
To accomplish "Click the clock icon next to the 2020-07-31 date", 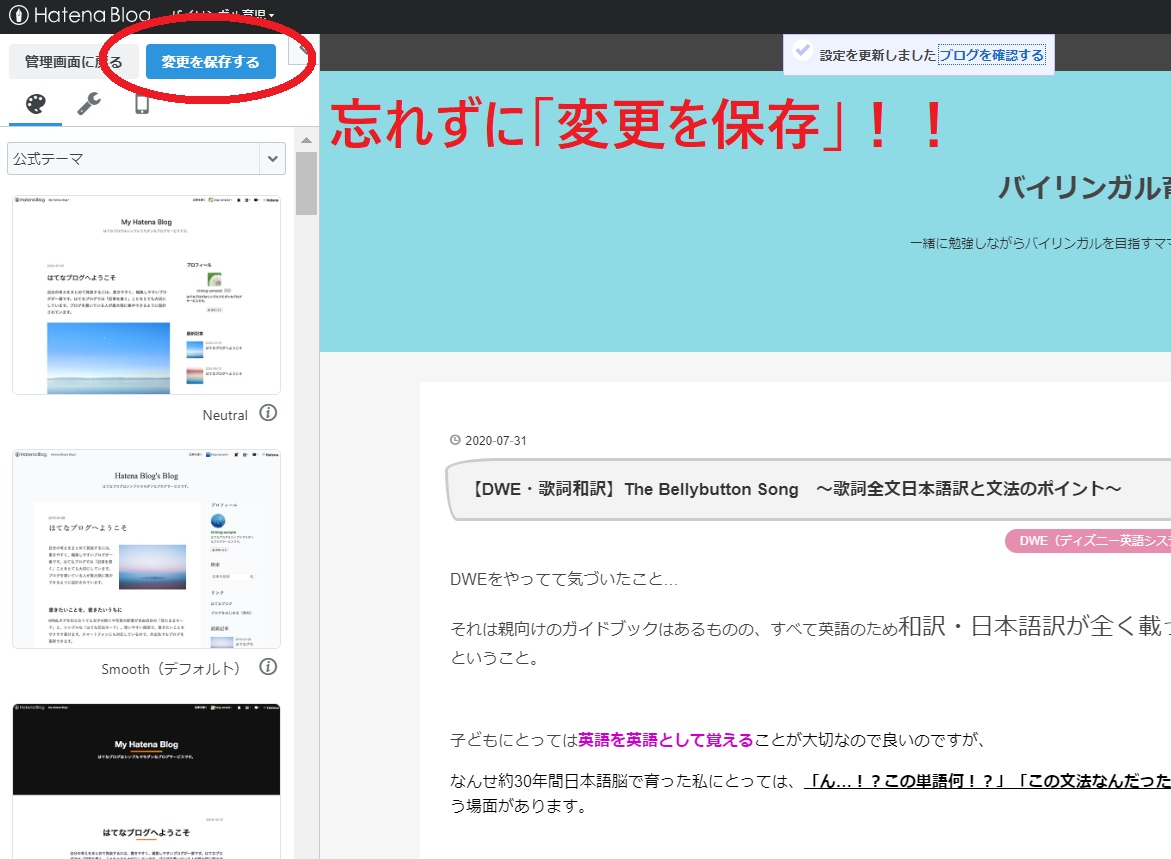I will coord(455,439).
